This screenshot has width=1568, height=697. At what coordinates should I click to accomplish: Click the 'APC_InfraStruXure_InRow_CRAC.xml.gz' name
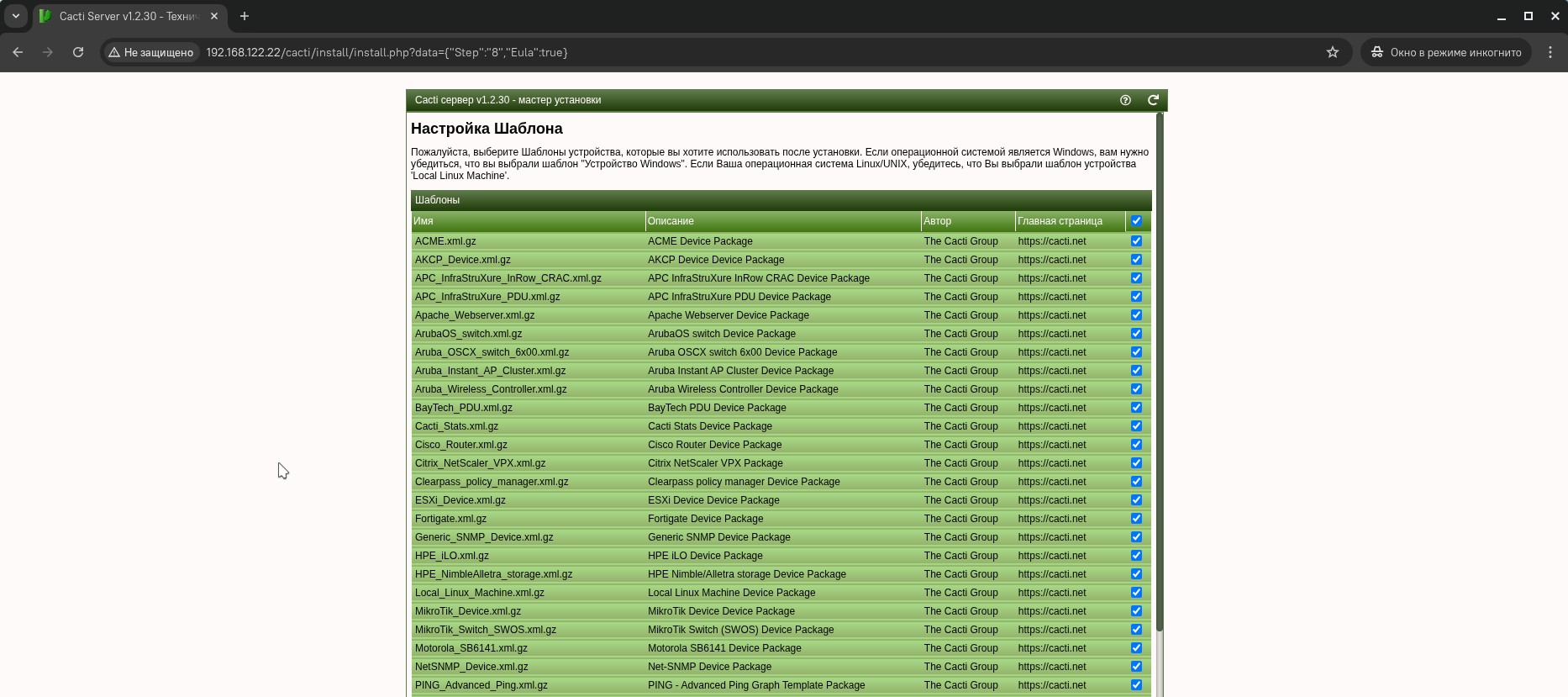508,278
